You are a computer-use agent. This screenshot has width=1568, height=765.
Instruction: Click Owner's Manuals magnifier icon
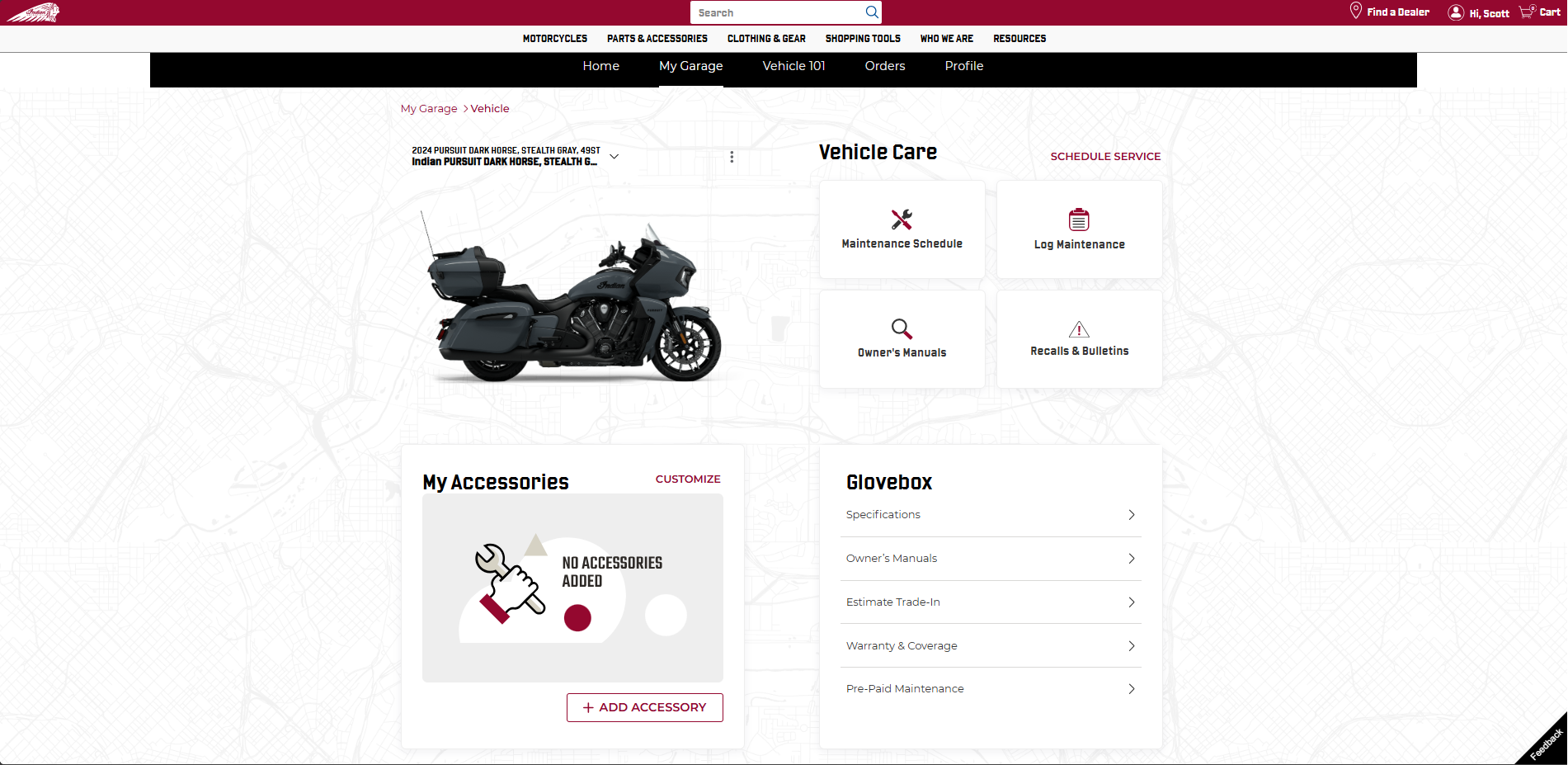tap(902, 329)
